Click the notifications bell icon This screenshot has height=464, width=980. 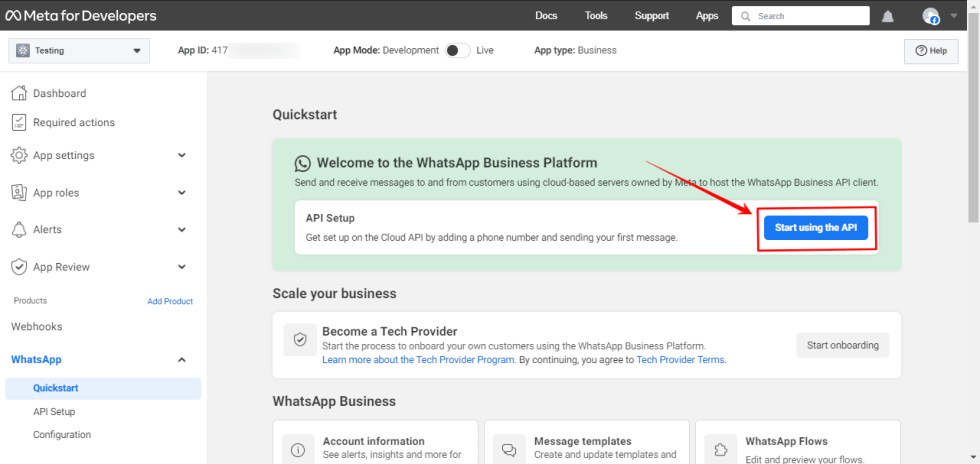point(888,16)
